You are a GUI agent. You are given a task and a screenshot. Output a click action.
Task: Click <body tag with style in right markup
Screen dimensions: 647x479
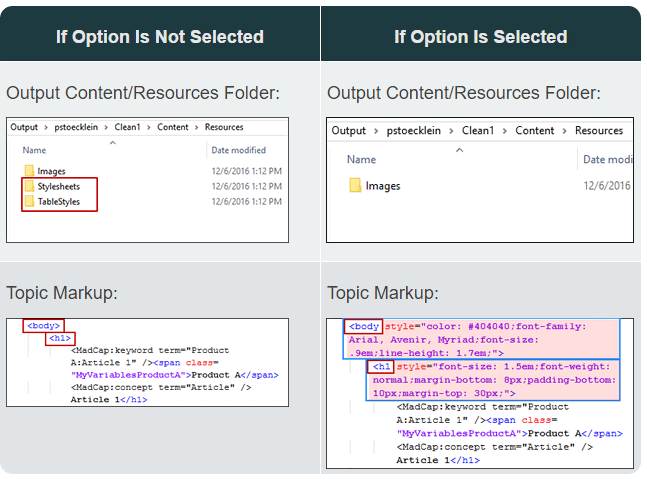point(364,326)
